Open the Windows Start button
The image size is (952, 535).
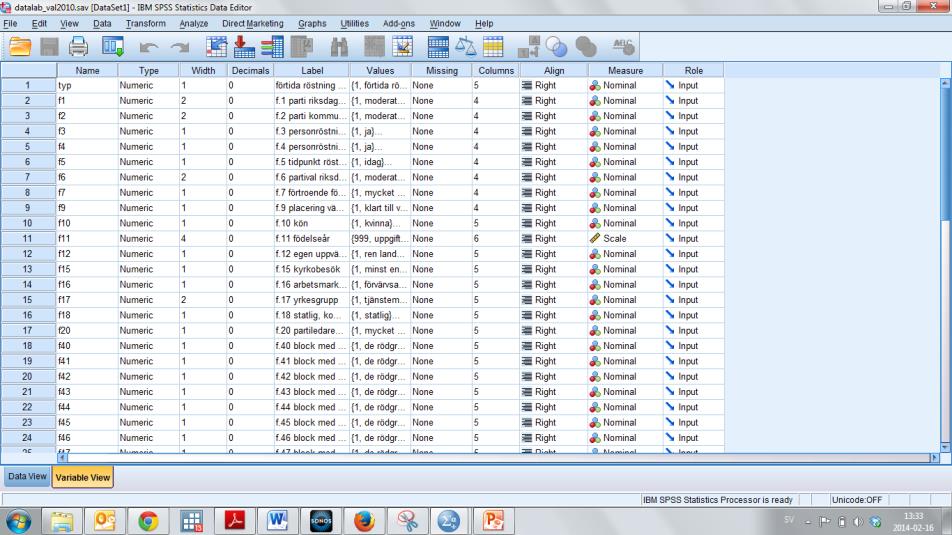tap(18, 522)
